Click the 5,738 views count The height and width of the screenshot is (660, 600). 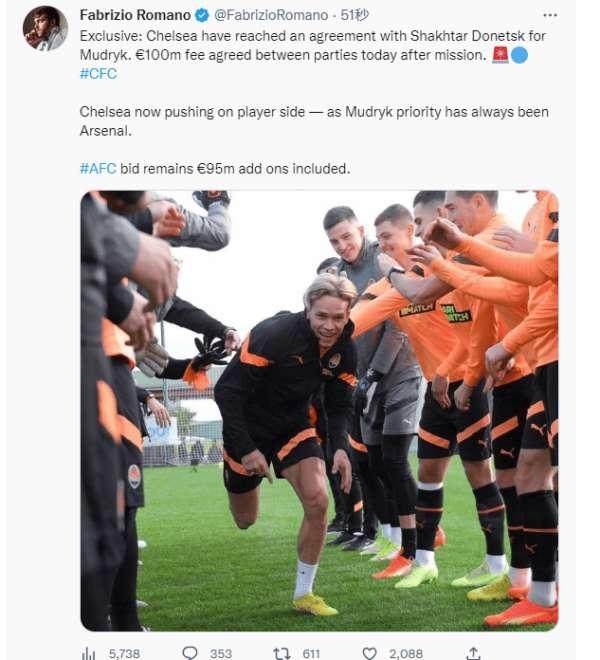[x=124, y=653]
